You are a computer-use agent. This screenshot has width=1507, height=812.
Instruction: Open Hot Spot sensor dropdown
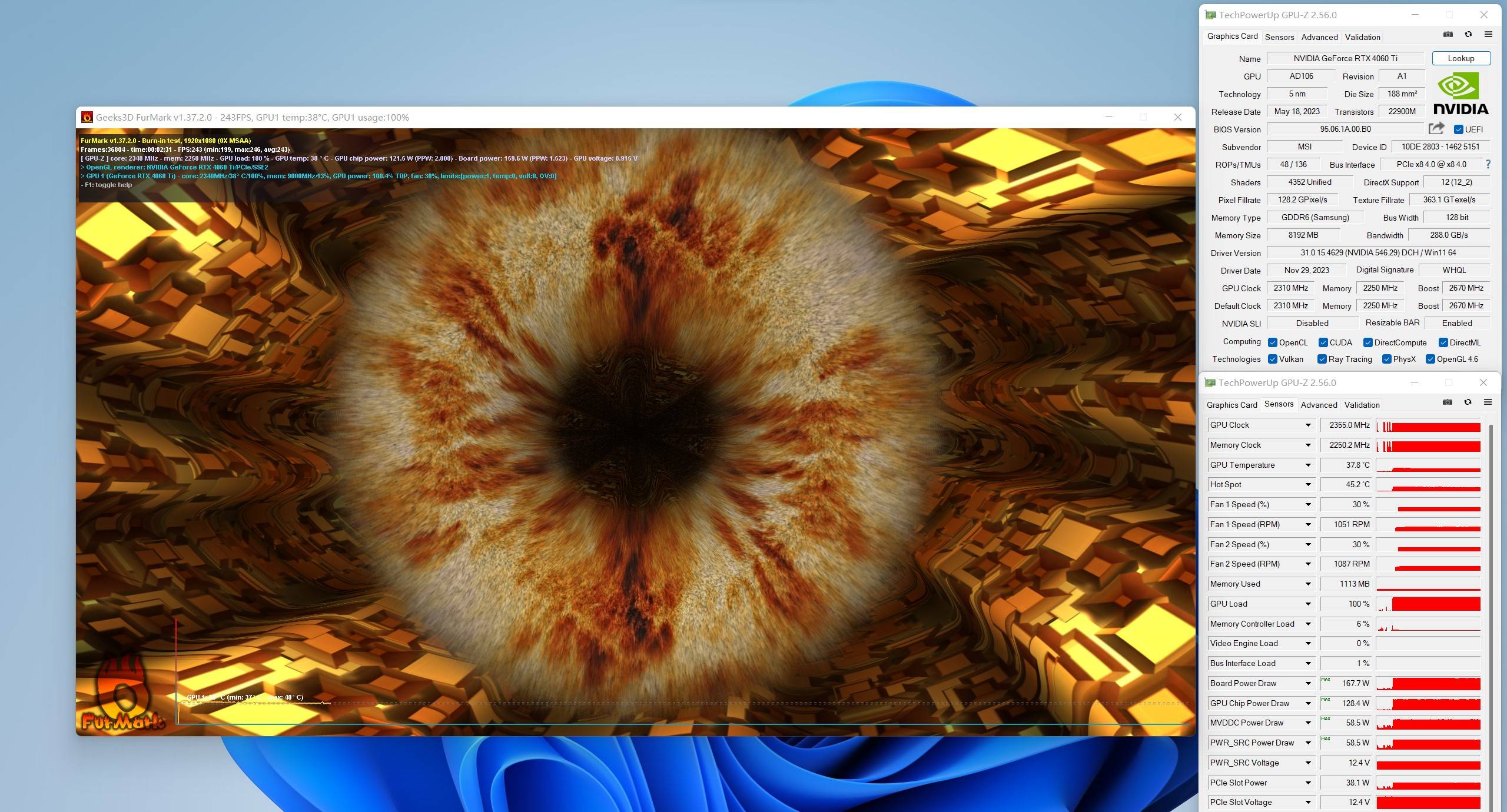tap(1308, 484)
